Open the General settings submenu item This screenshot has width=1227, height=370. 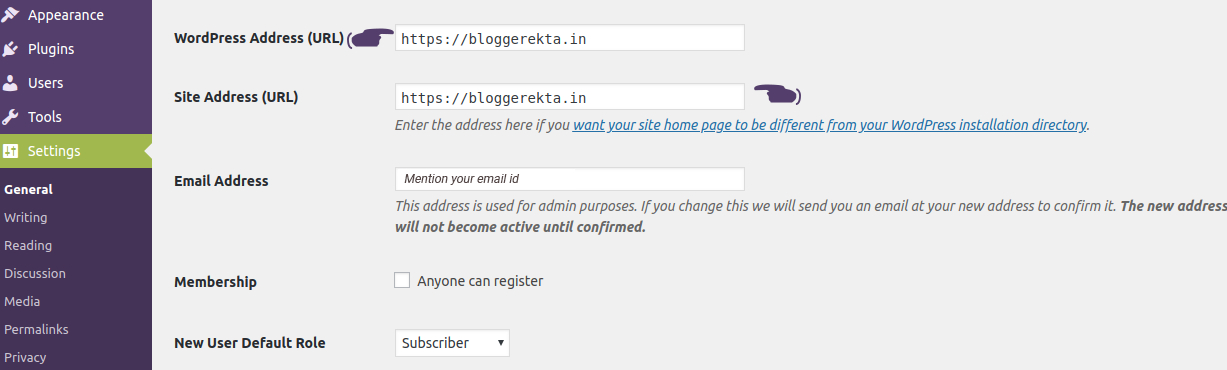pyautogui.click(x=28, y=189)
